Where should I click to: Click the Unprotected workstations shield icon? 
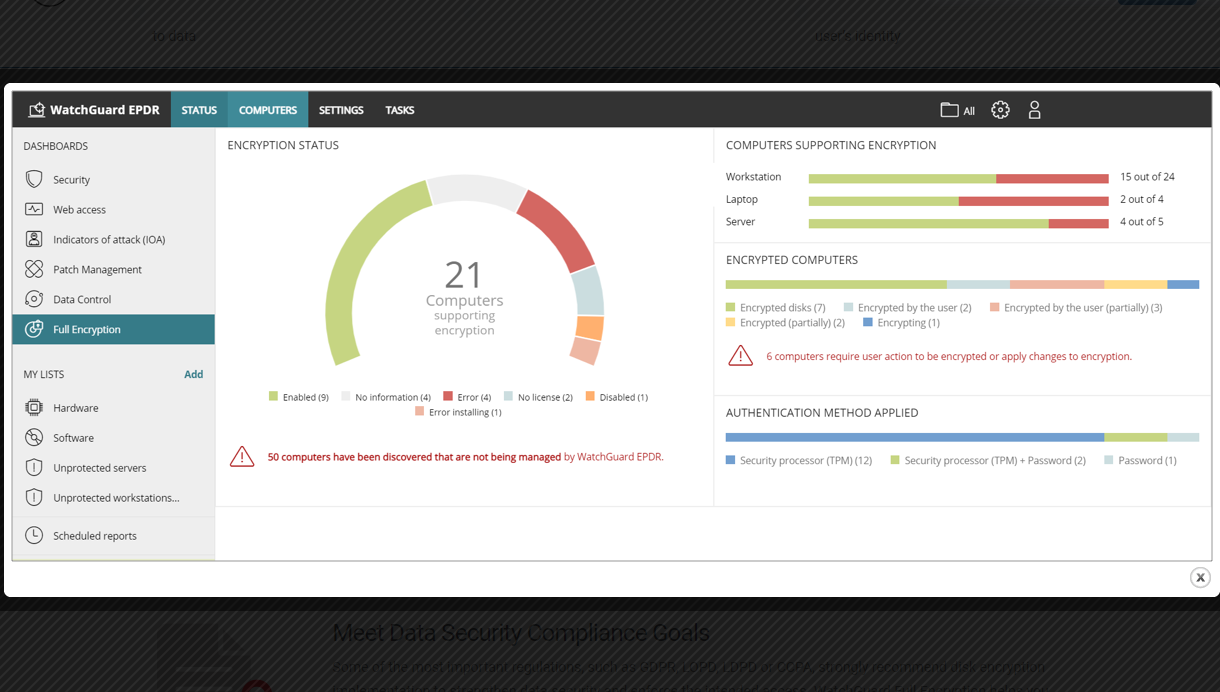34,497
